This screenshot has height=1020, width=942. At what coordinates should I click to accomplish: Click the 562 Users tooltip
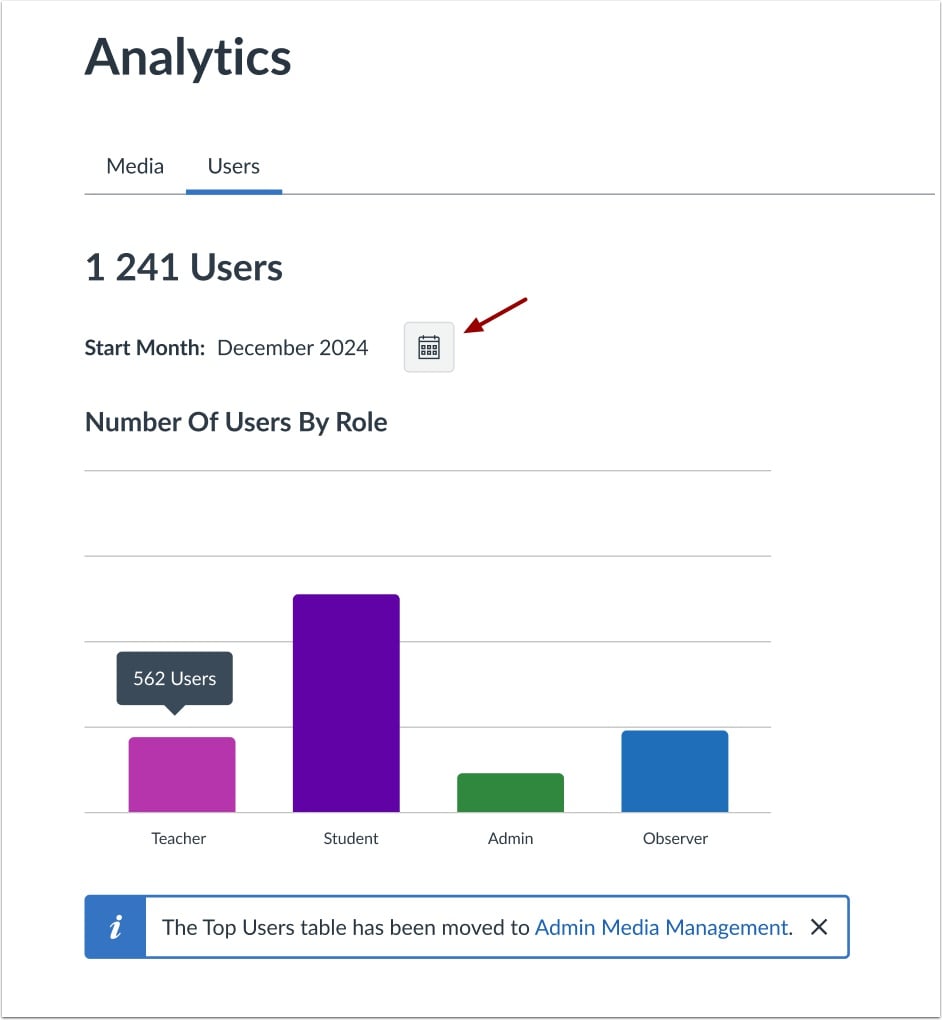point(174,679)
